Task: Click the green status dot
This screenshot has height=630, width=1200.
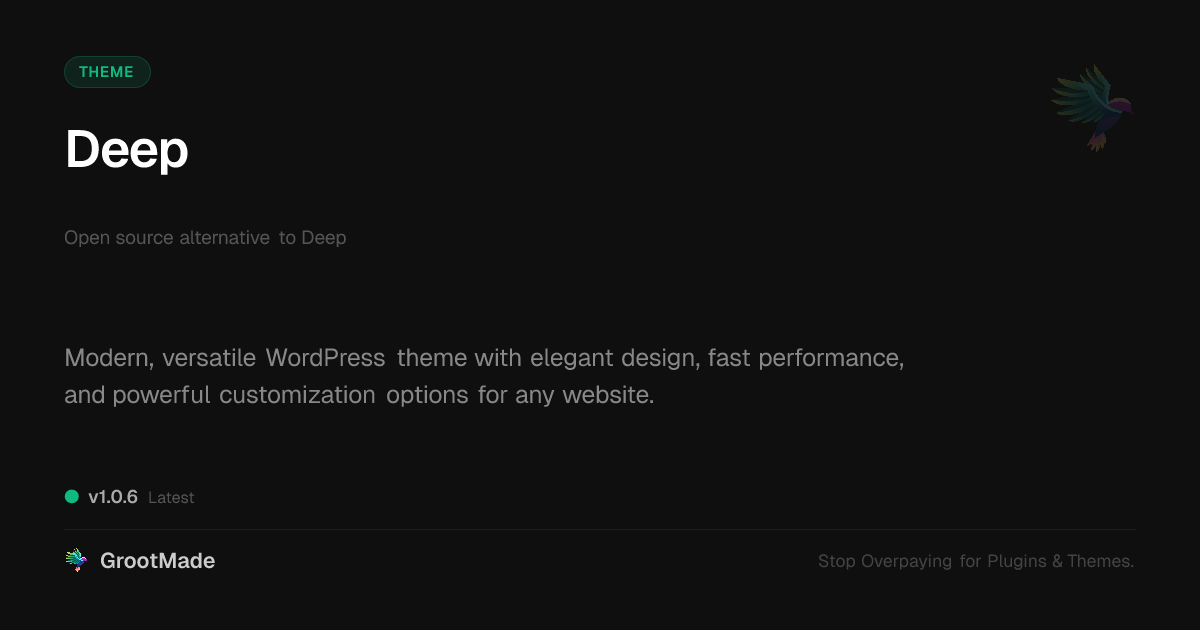Action: [x=72, y=497]
